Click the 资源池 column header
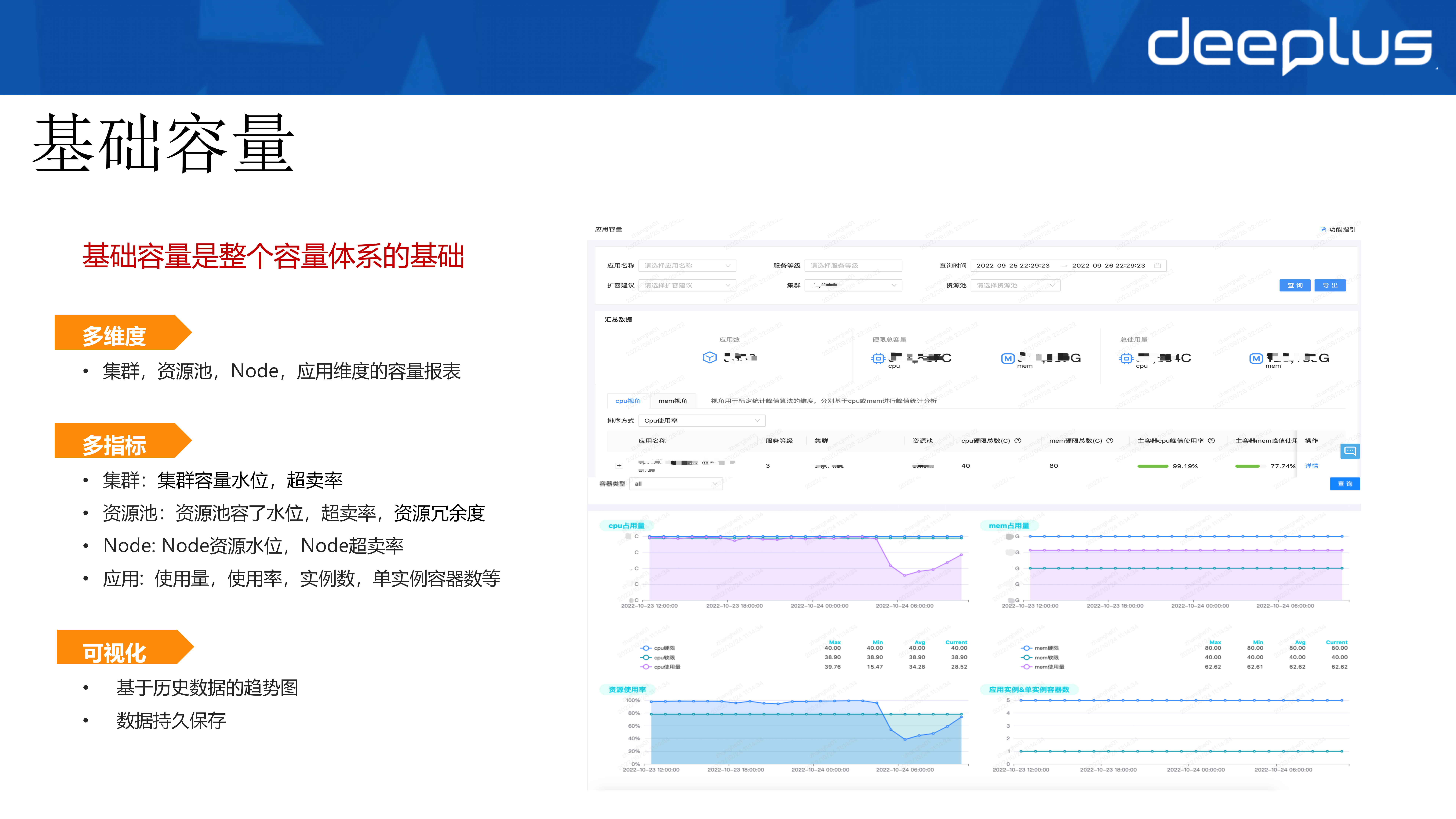 tap(923, 441)
